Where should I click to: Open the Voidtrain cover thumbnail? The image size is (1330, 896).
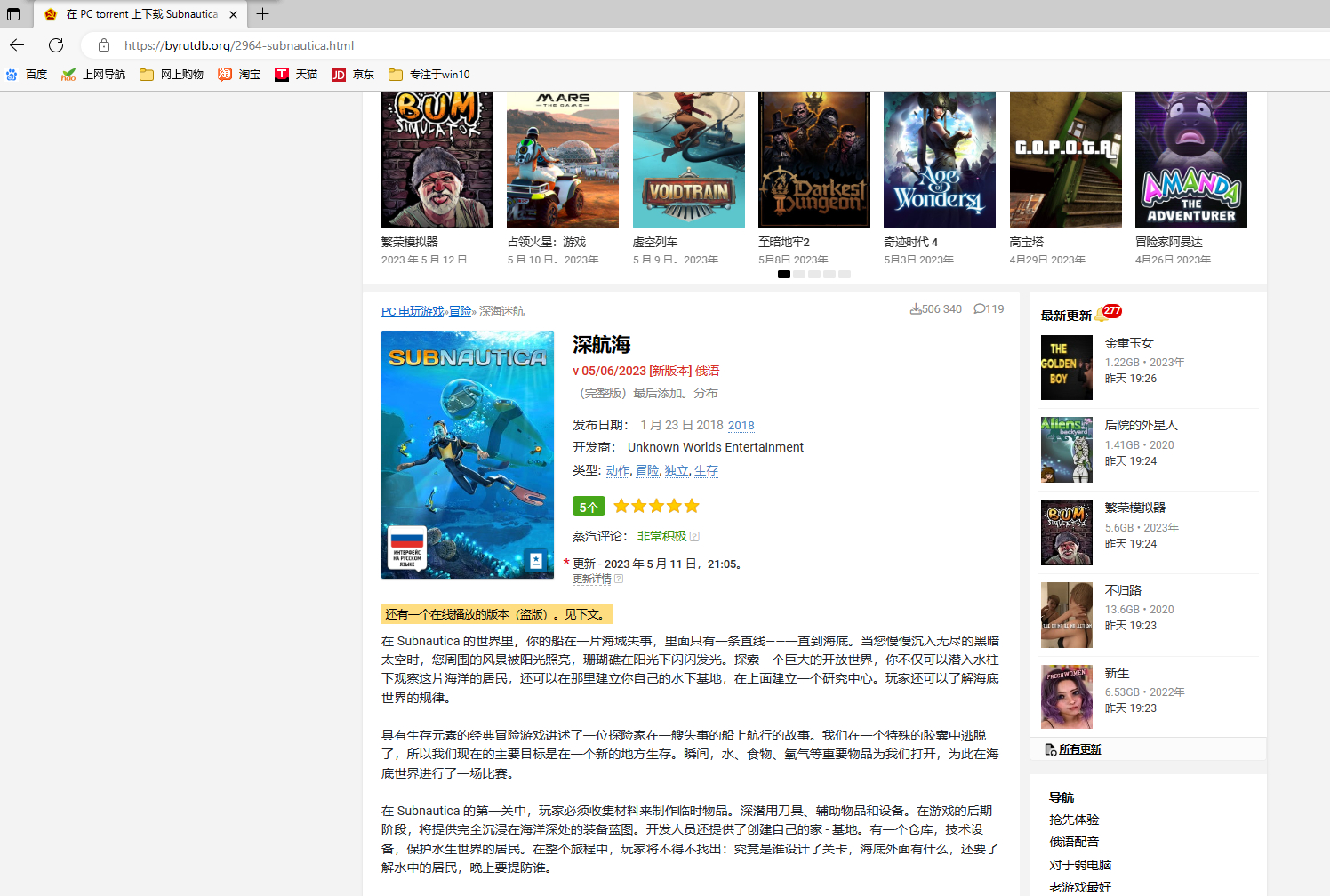click(x=689, y=160)
